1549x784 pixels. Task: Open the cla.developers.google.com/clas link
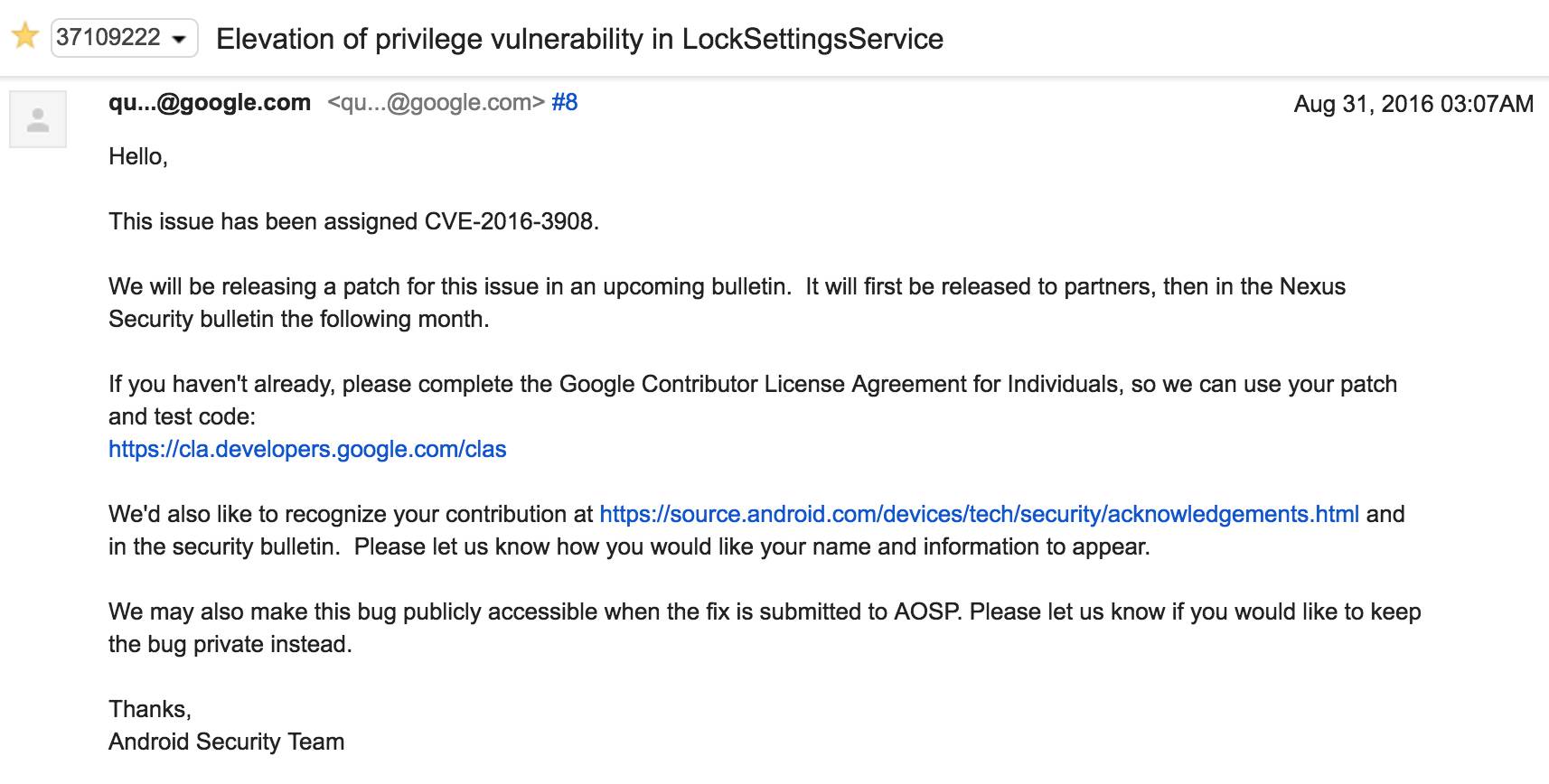[x=307, y=449]
